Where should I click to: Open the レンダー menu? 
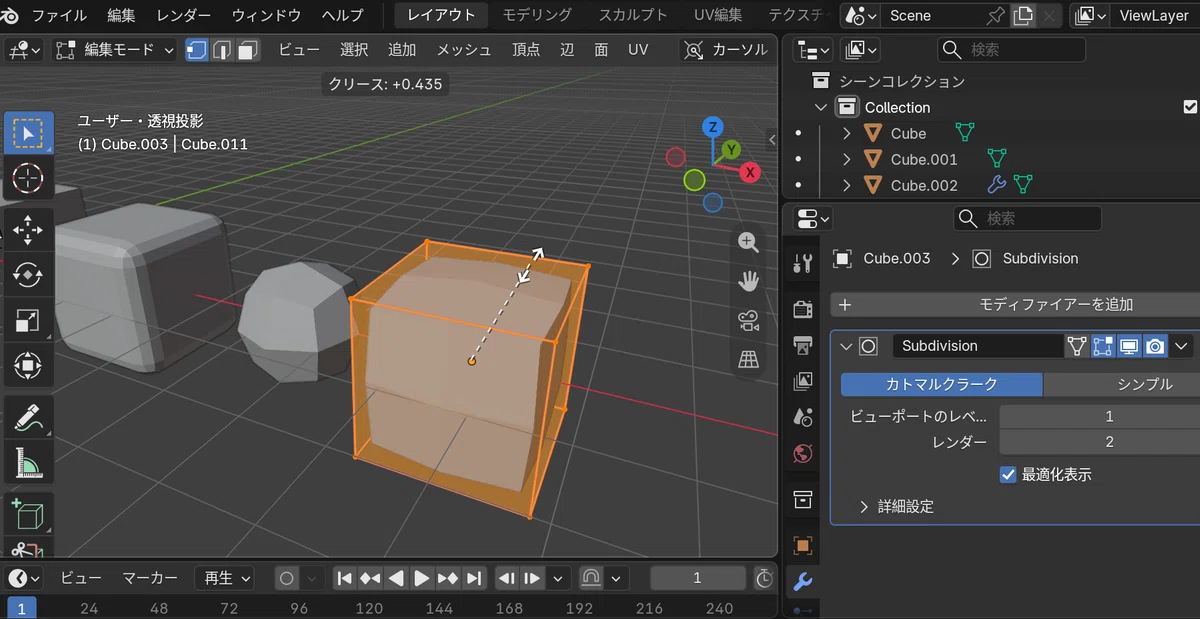click(184, 15)
